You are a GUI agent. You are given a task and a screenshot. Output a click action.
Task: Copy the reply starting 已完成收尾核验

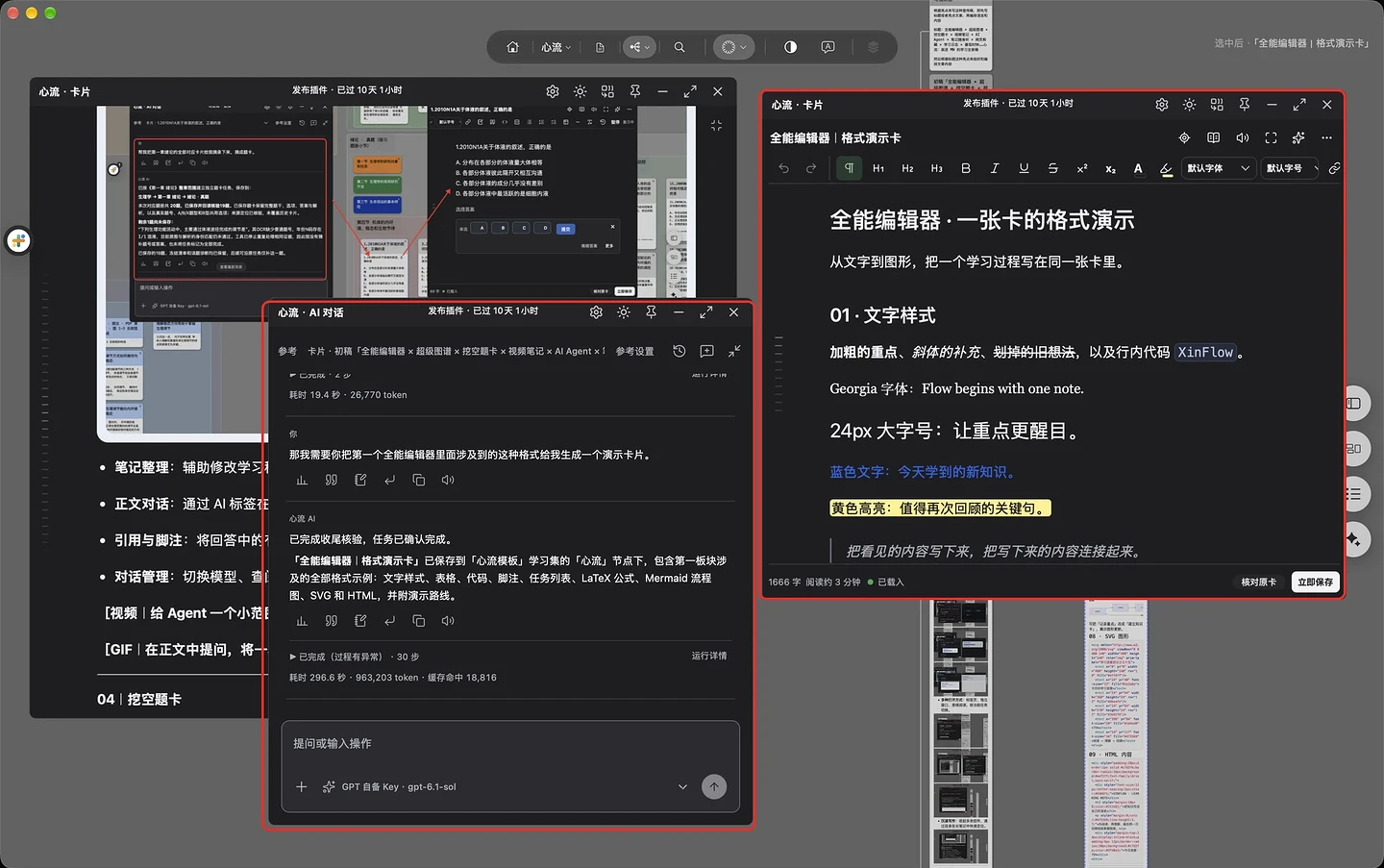pos(418,621)
